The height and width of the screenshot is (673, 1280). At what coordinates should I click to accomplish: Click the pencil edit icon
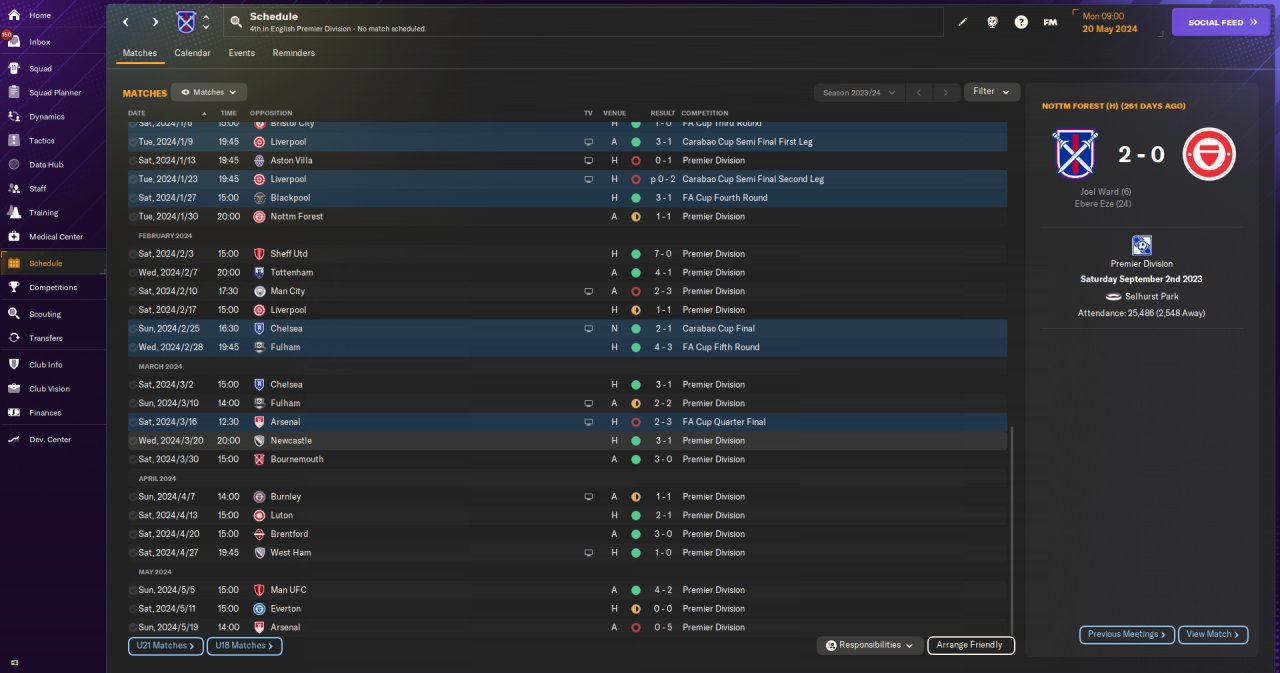963,22
